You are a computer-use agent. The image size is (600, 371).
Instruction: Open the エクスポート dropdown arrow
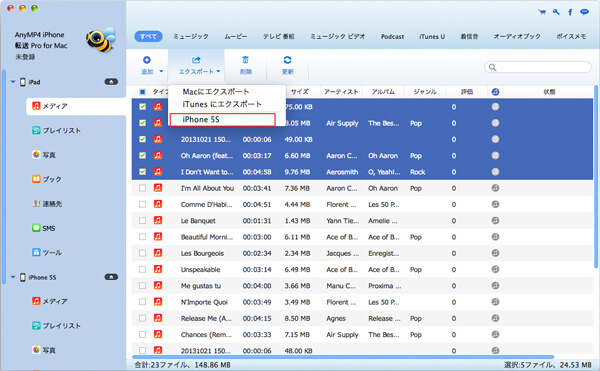click(x=218, y=72)
